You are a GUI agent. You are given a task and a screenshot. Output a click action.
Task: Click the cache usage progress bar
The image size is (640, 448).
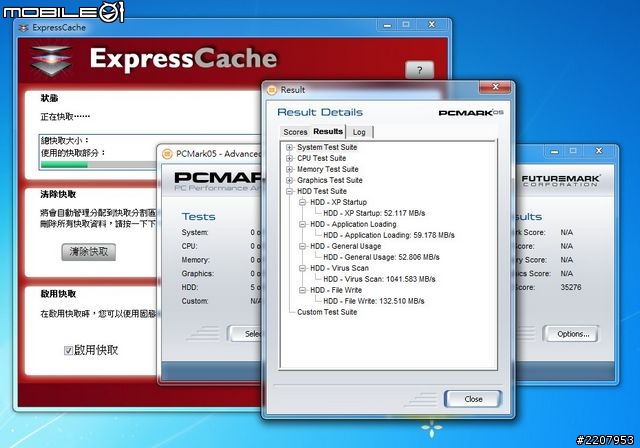(x=98, y=164)
